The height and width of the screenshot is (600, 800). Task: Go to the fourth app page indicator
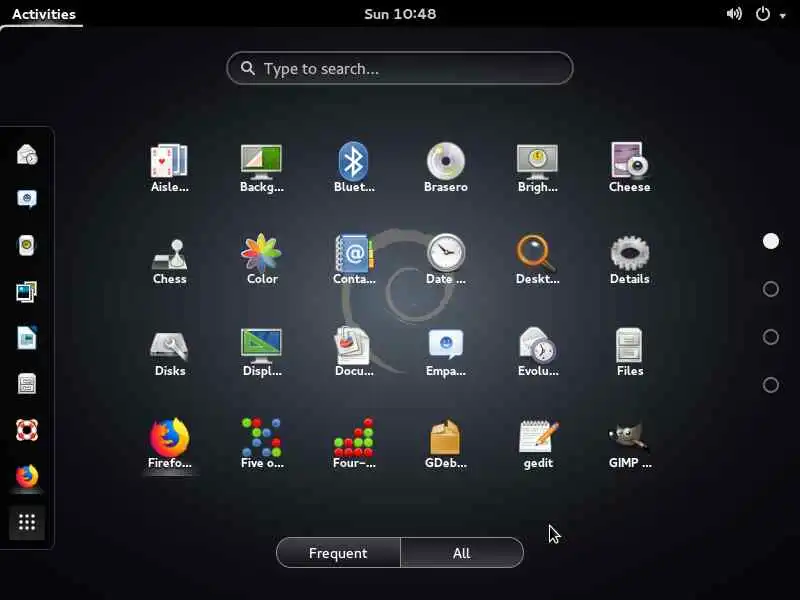[x=770, y=385]
